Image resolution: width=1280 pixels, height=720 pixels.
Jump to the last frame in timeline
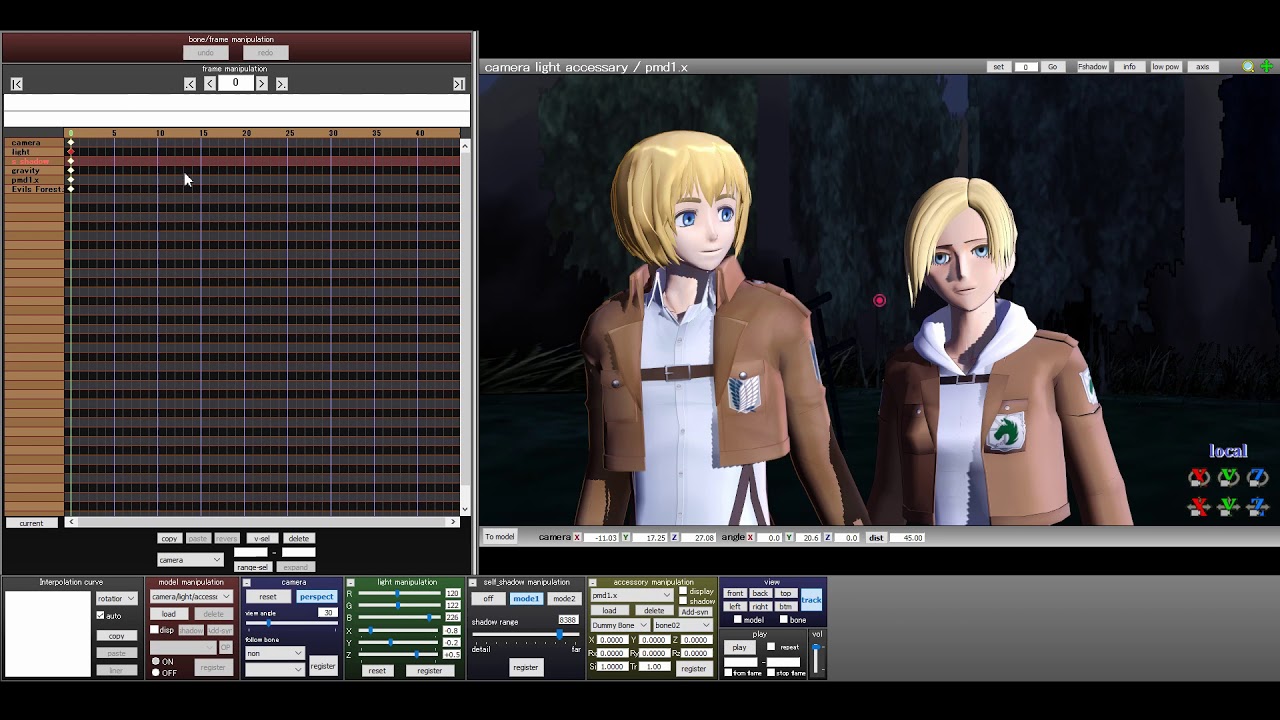(x=459, y=84)
